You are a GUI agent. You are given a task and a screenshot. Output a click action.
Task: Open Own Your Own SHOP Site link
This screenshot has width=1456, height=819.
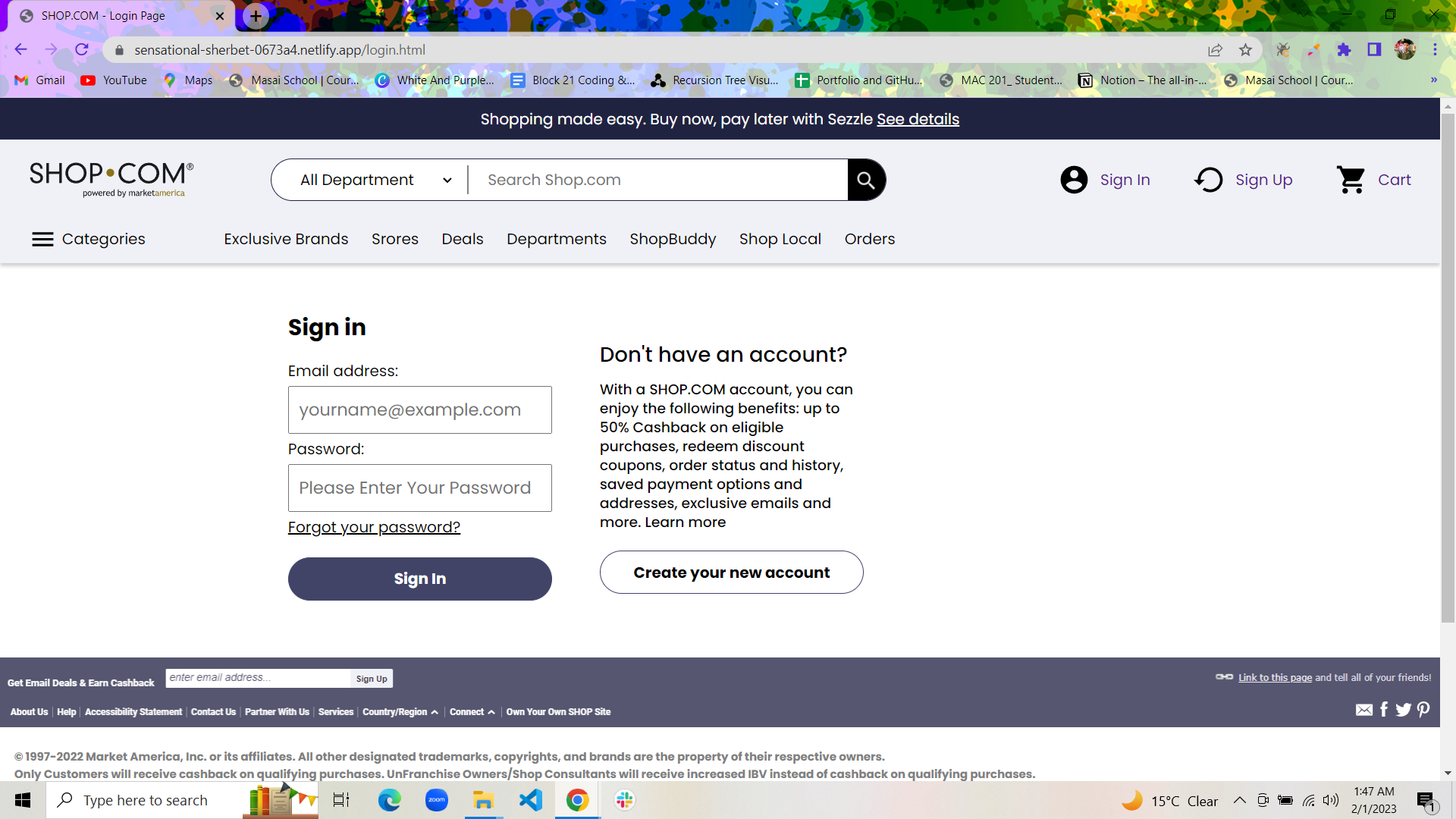[x=558, y=712]
